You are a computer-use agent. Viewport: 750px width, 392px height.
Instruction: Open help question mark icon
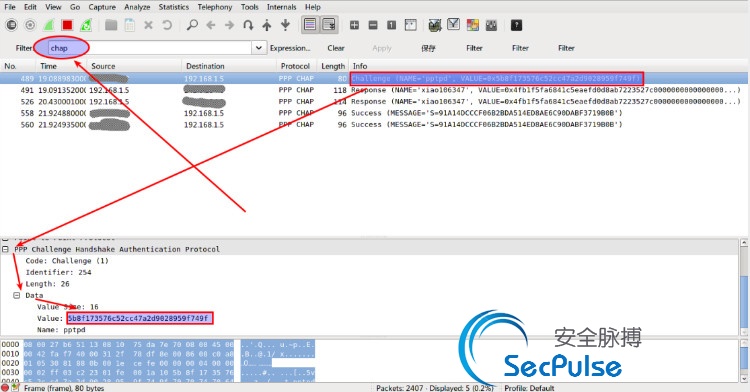[516, 25]
